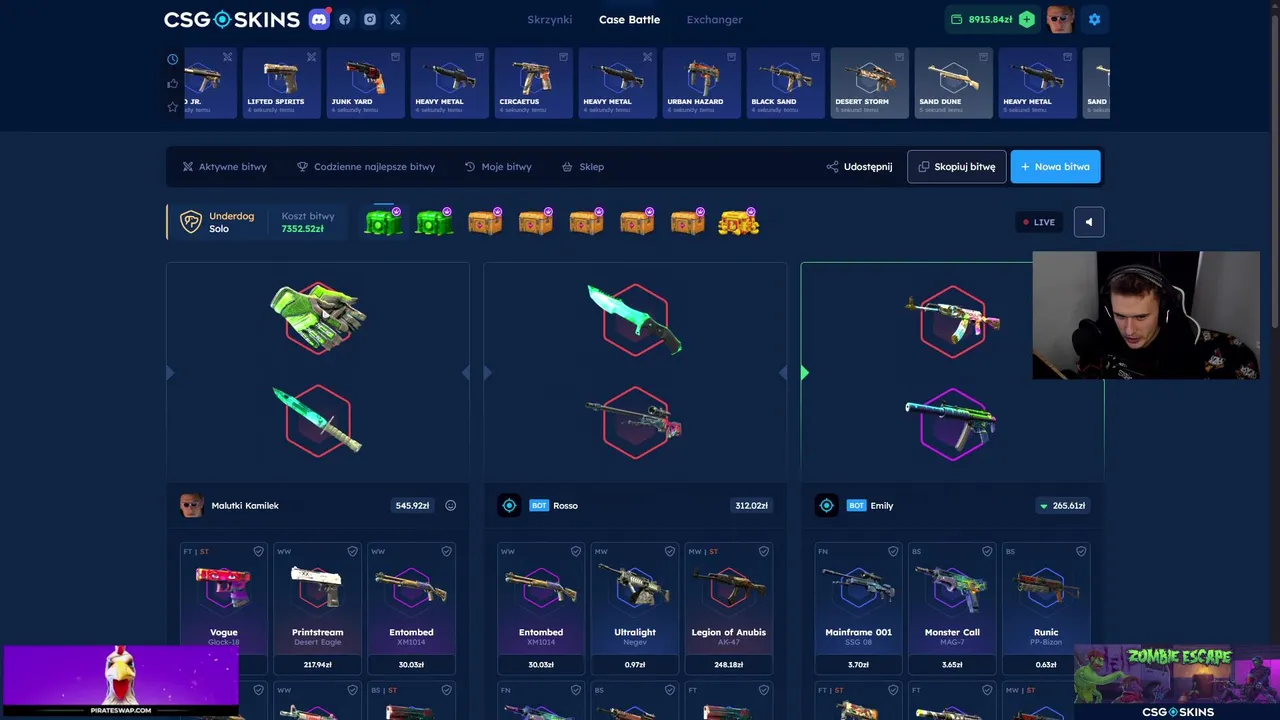This screenshot has height=720, width=1280.
Task: Click the Skopiuj bitwę button
Action: pyautogui.click(x=957, y=167)
